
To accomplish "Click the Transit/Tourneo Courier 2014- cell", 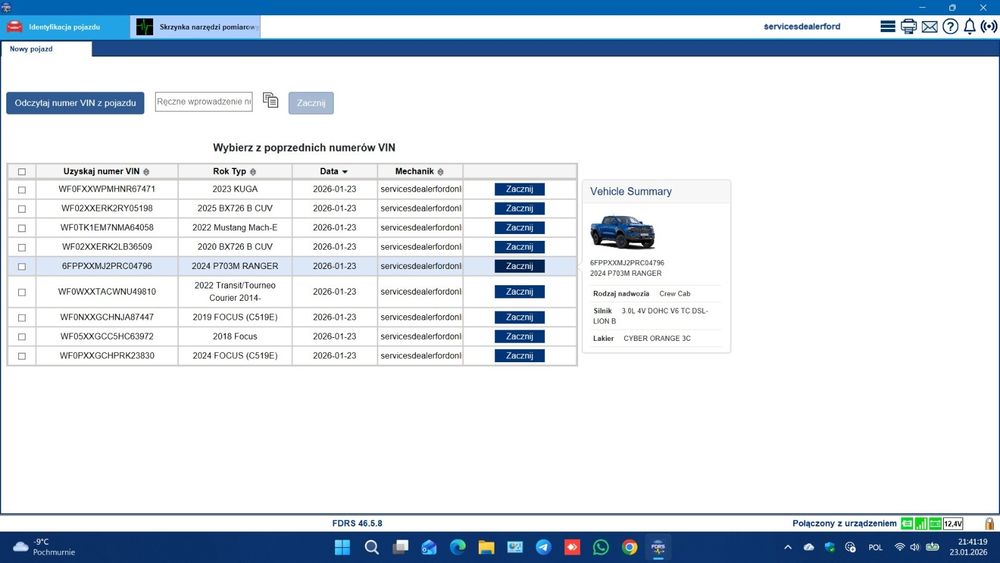I will pos(235,291).
